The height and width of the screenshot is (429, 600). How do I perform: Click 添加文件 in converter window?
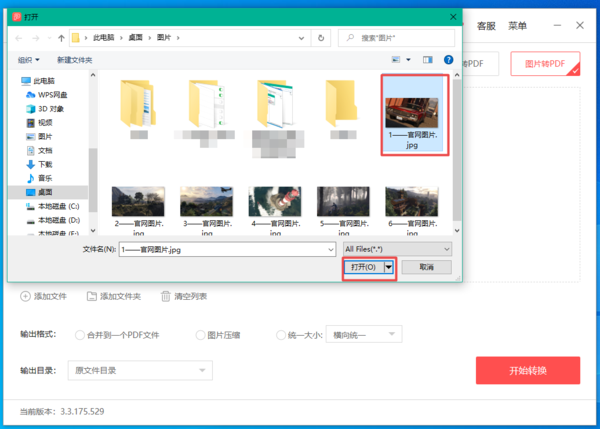coord(44,296)
